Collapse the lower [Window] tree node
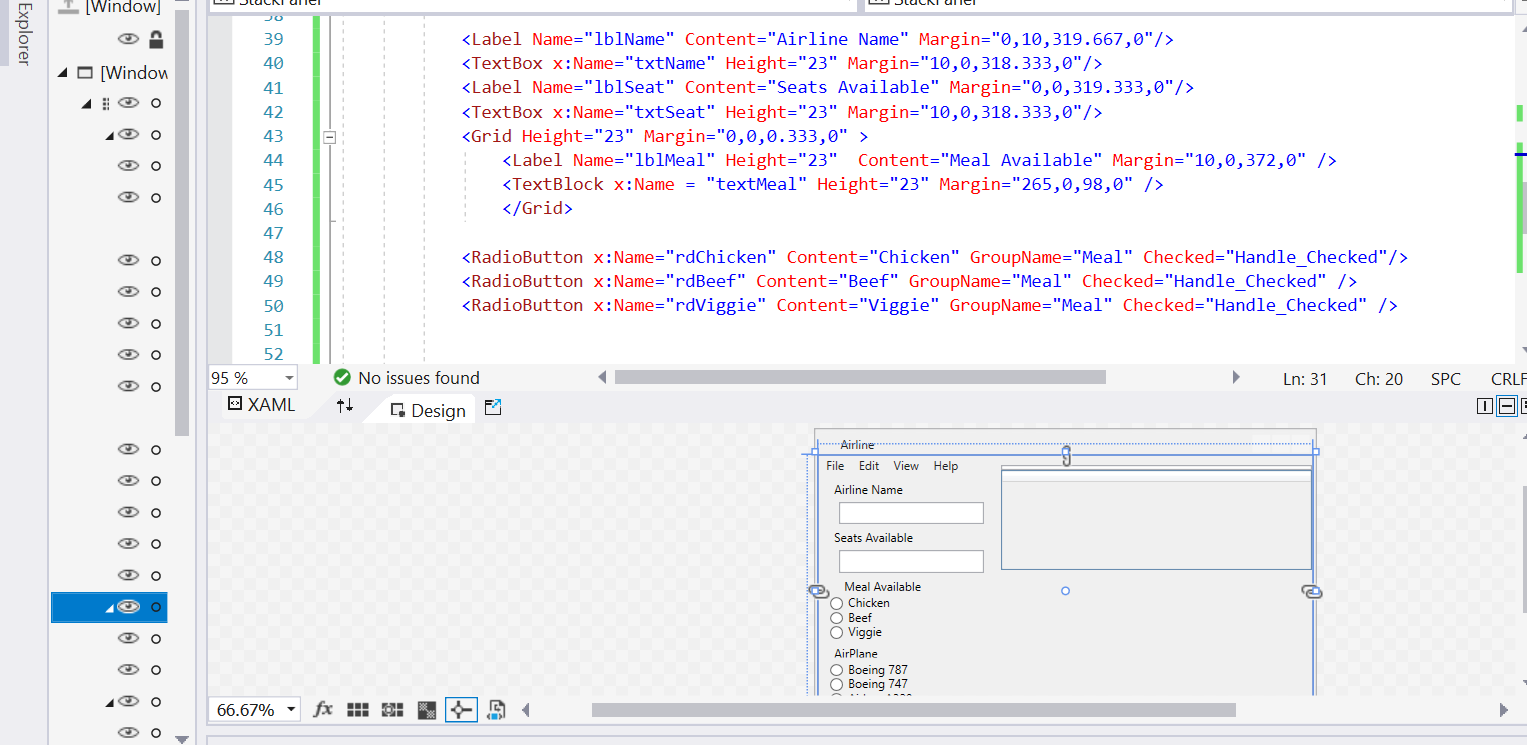The width and height of the screenshot is (1527, 745). click(x=64, y=73)
